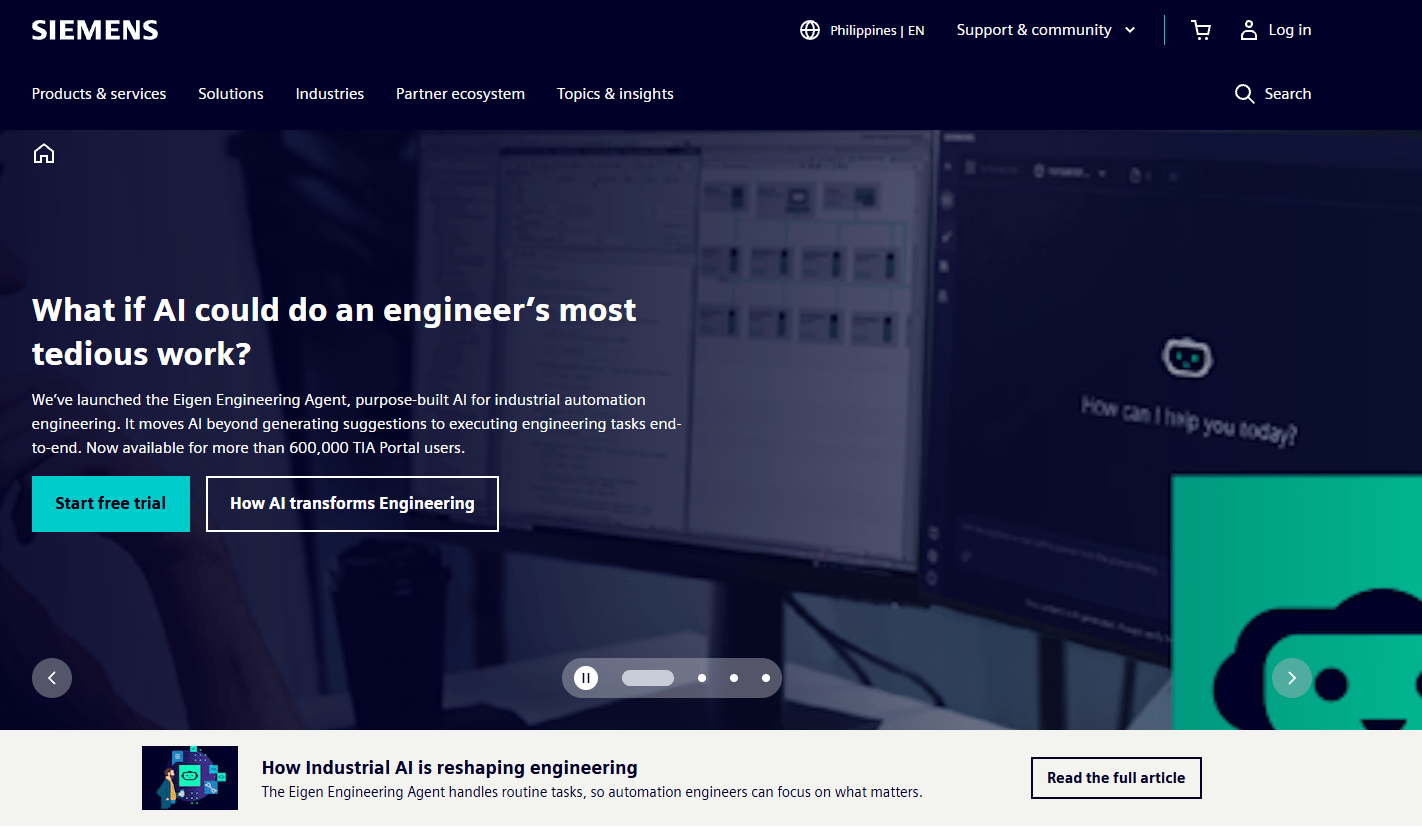This screenshot has height=828, width=1422.
Task: Open the Industrial AI article thumbnail
Action: tap(190, 778)
